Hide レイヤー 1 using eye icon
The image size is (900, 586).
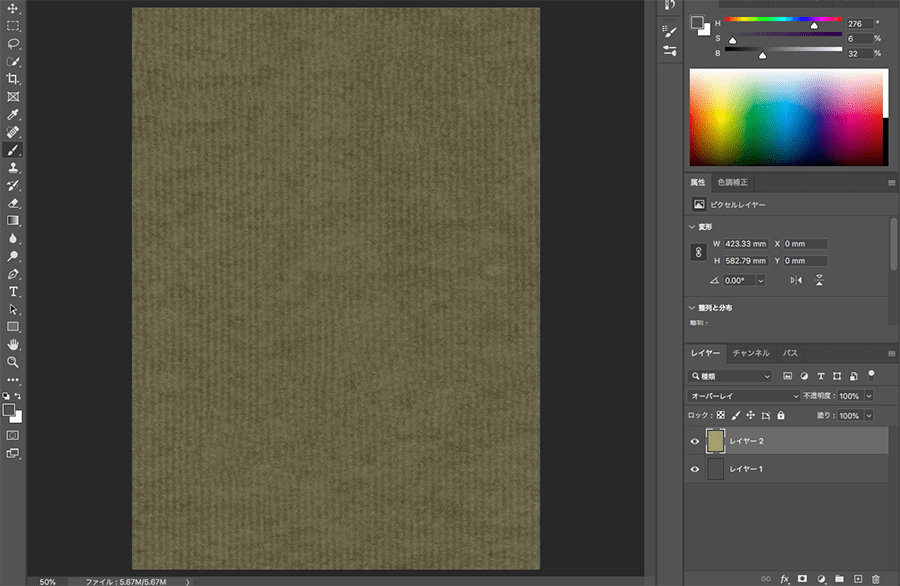tap(695, 469)
